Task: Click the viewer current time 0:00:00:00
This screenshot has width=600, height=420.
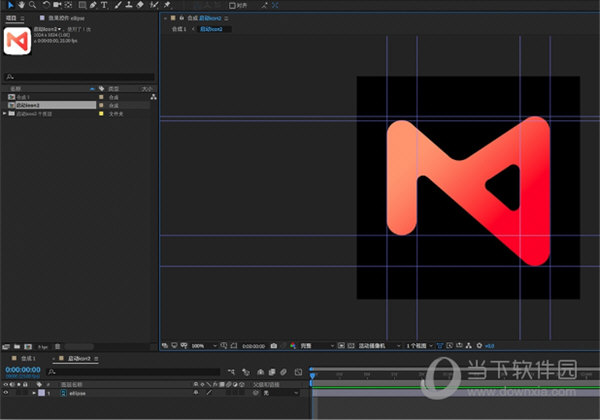Action: (x=253, y=346)
